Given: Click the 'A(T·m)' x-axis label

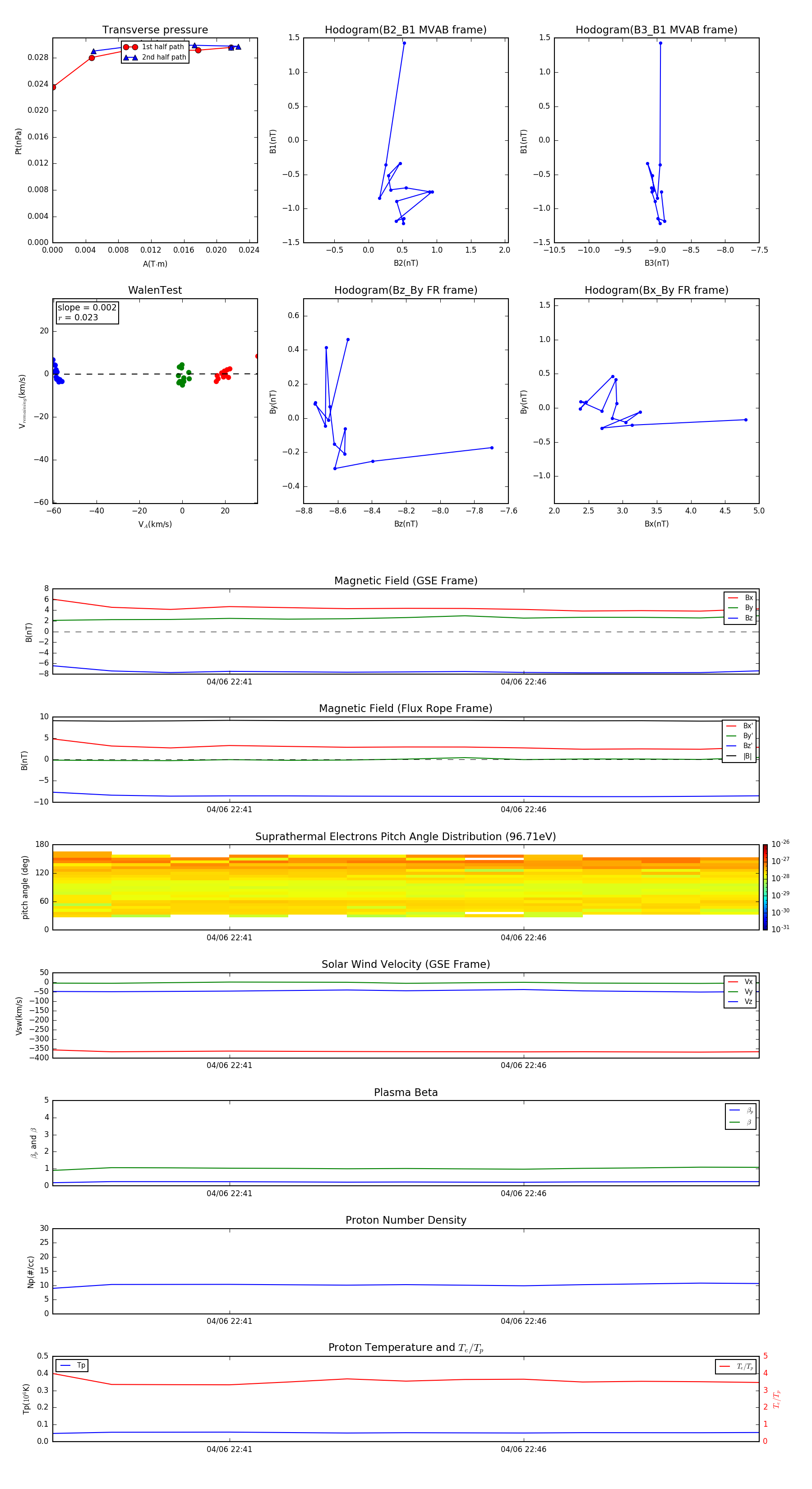Looking at the screenshot, I should pyautogui.click(x=155, y=264).
